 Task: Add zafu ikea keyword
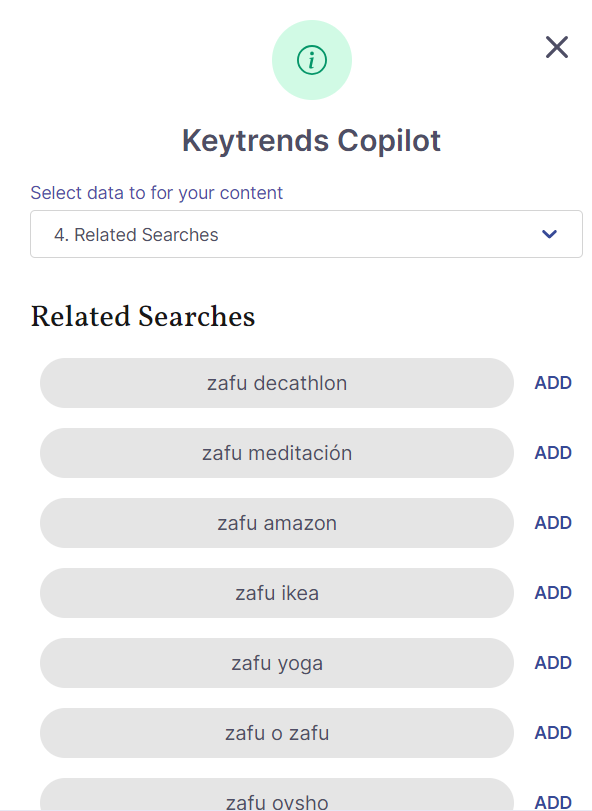click(553, 593)
